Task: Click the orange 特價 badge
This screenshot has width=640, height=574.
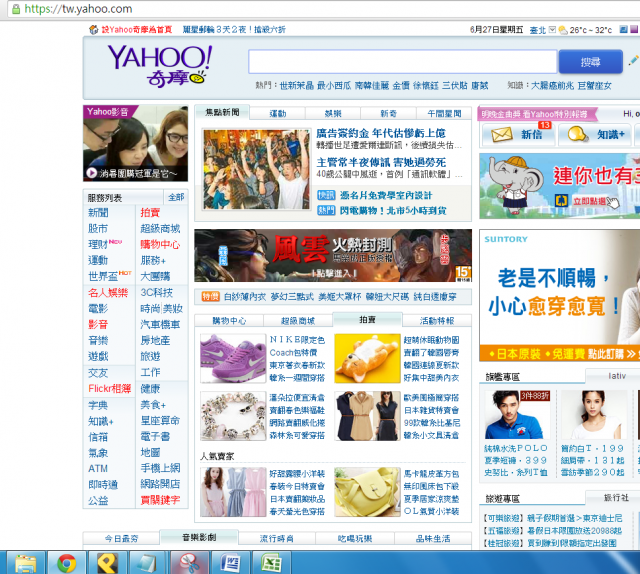Action: tap(210, 296)
